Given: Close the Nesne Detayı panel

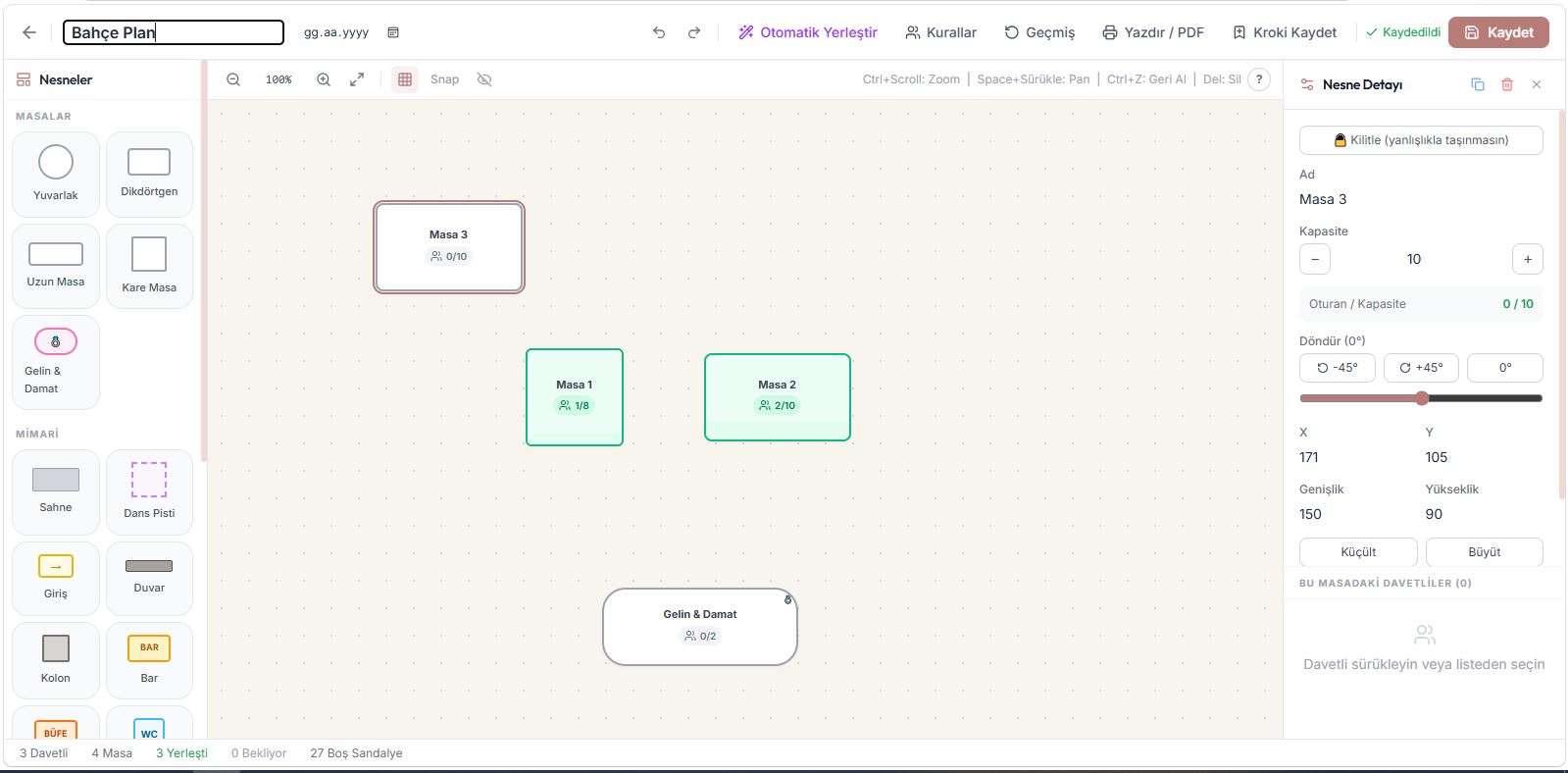Looking at the screenshot, I should click(x=1537, y=84).
